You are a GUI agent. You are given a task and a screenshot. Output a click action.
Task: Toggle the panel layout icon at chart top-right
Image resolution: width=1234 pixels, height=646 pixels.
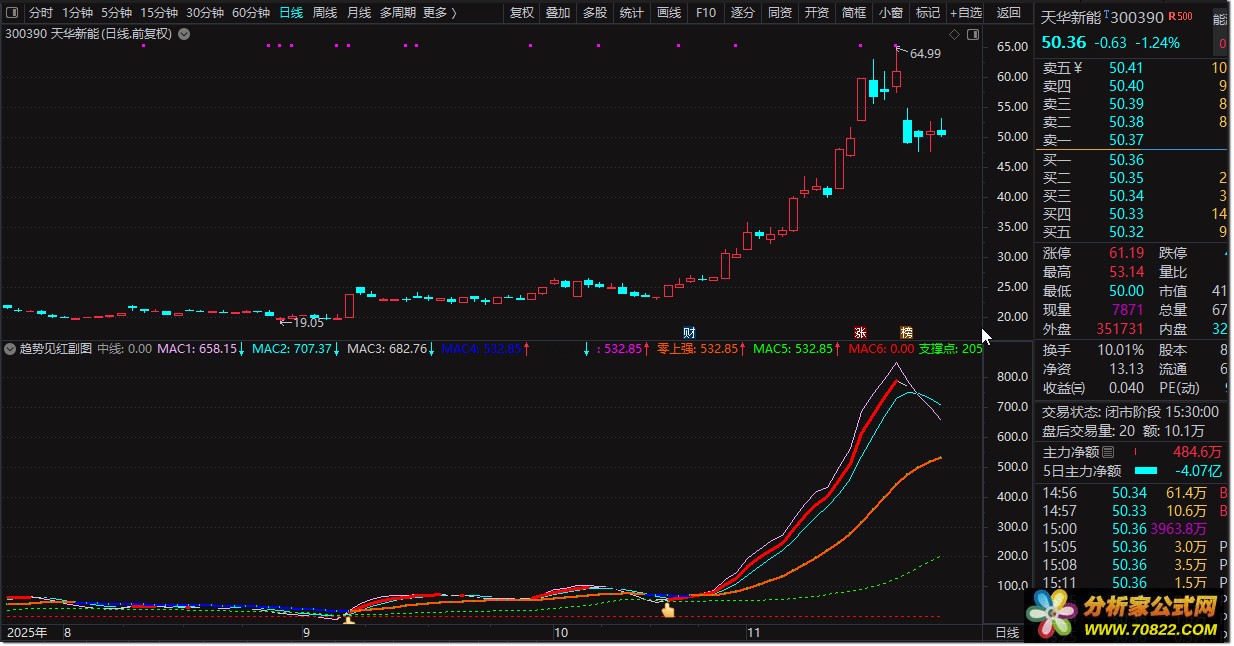point(972,34)
